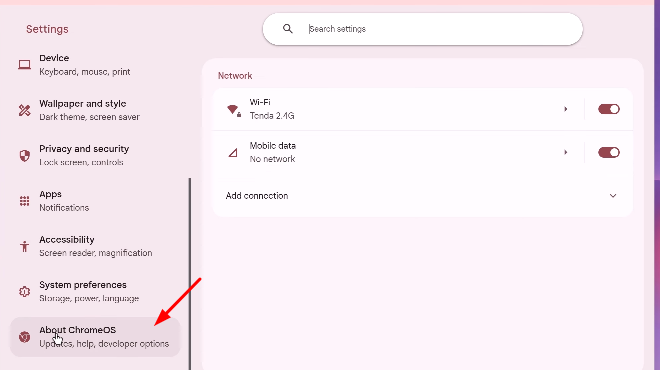Select System preferences in sidebar

[x=95, y=291]
